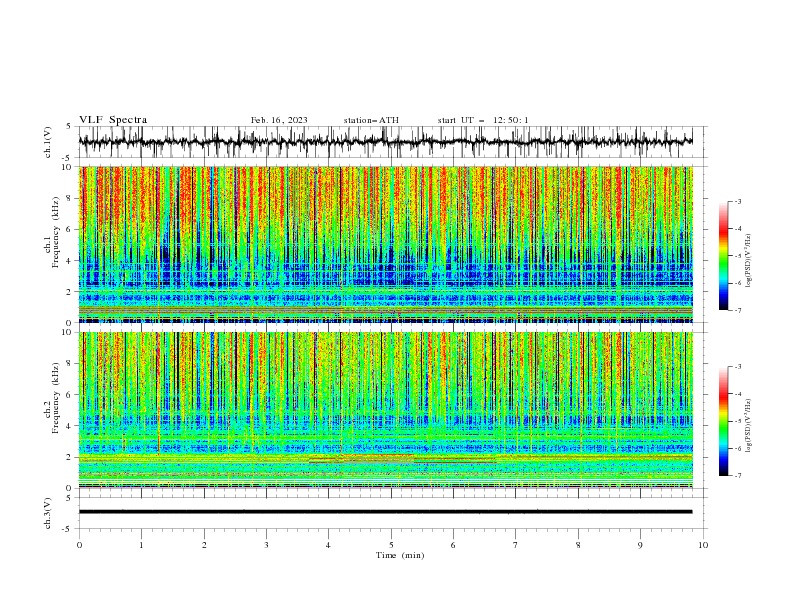Click the "Time (min)" axis label
Screen dimensions: 792x612
pyautogui.click(x=400, y=555)
